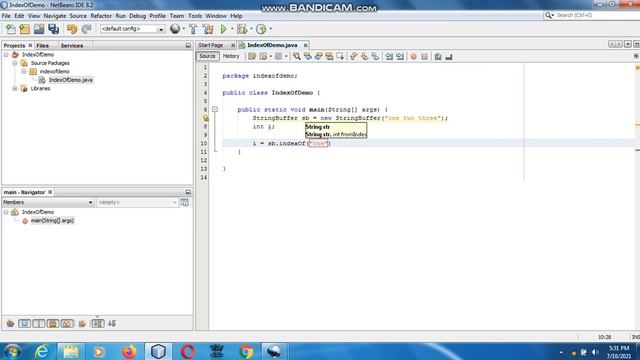Toggle Show Fields in Navigator footer
Screen dimensions: 640x360
pyautogui.click(x=24, y=324)
